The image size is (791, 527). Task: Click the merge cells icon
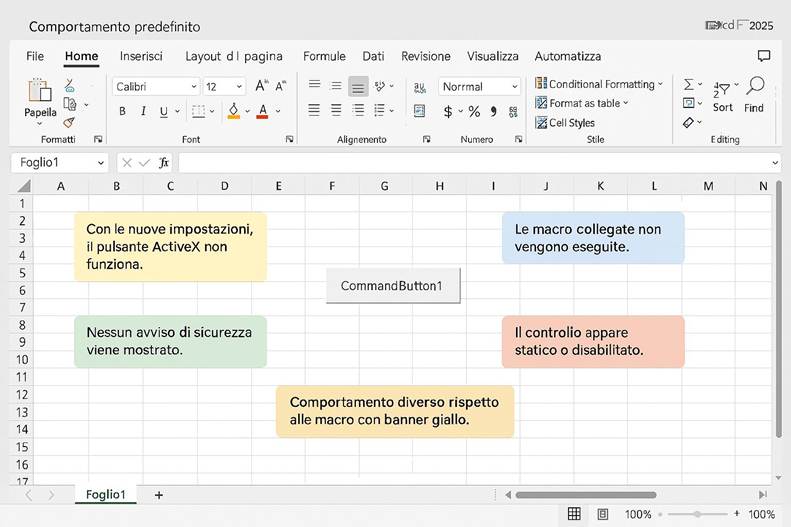[x=419, y=110]
